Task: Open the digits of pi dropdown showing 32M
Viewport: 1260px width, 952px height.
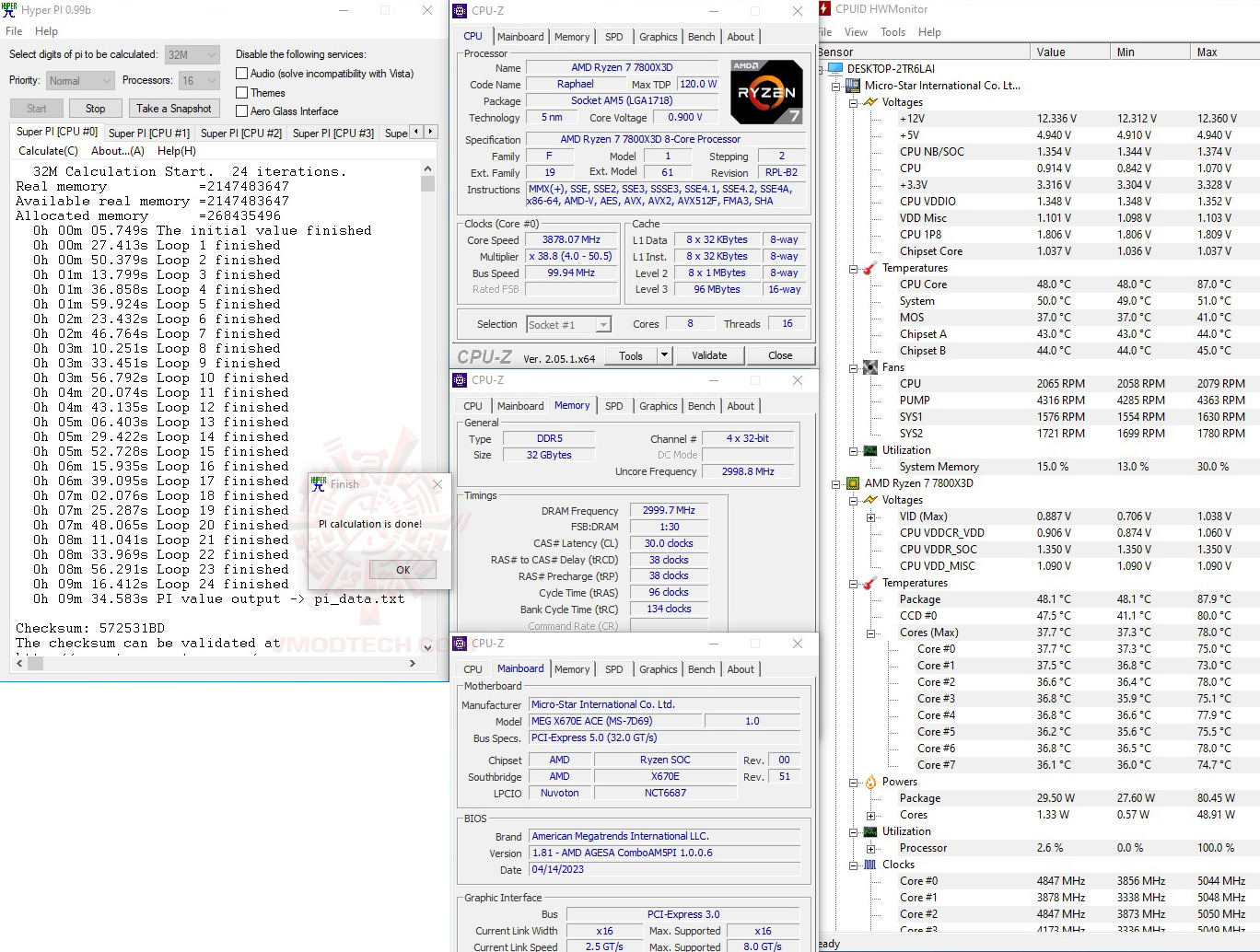Action: pos(192,54)
